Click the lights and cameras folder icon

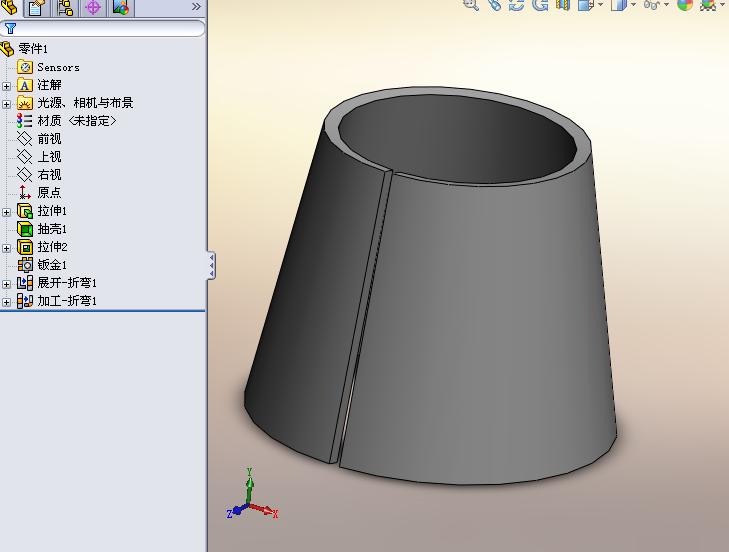[x=25, y=102]
